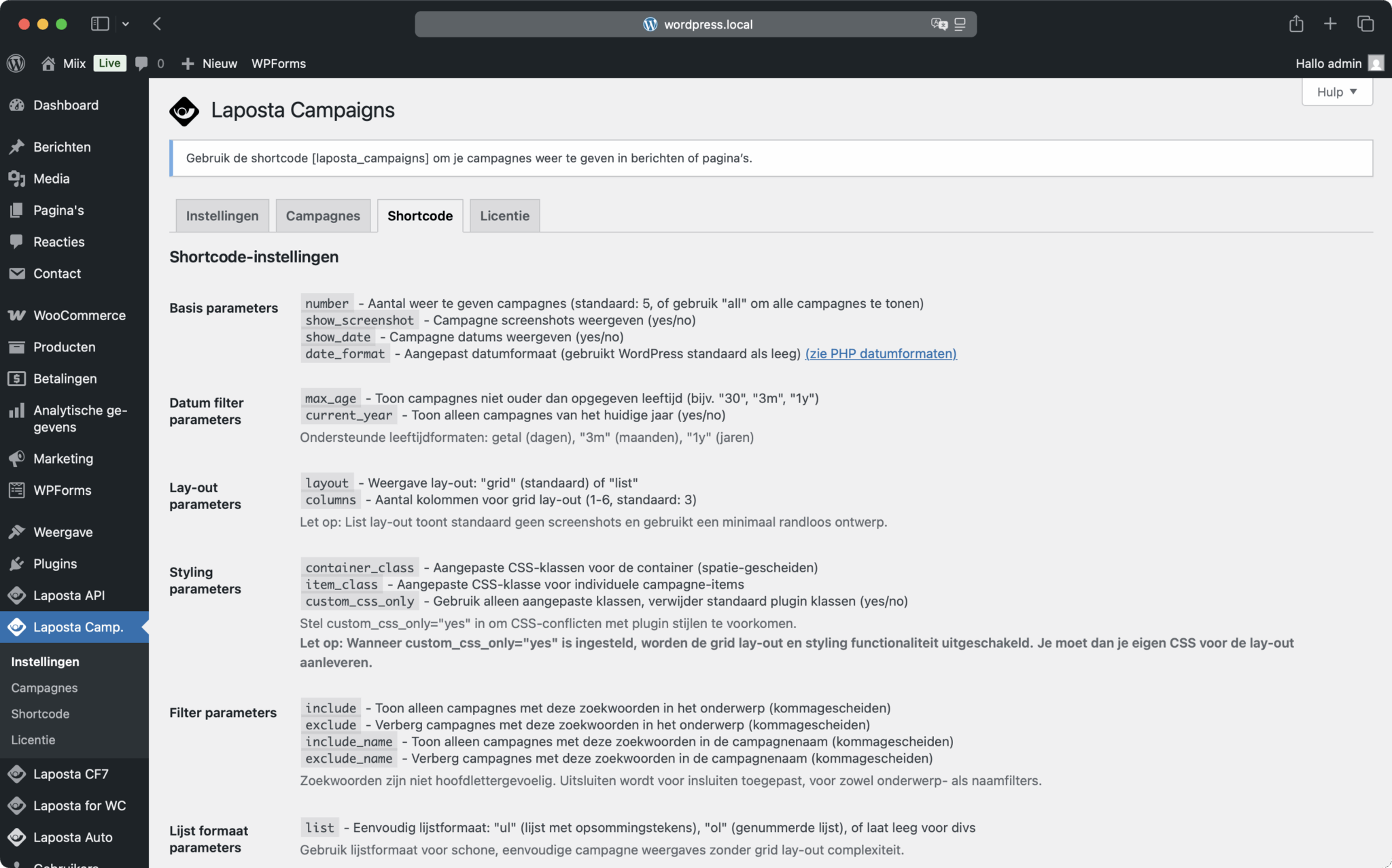Click the current_year parameter code
1392x868 pixels.
[349, 415]
